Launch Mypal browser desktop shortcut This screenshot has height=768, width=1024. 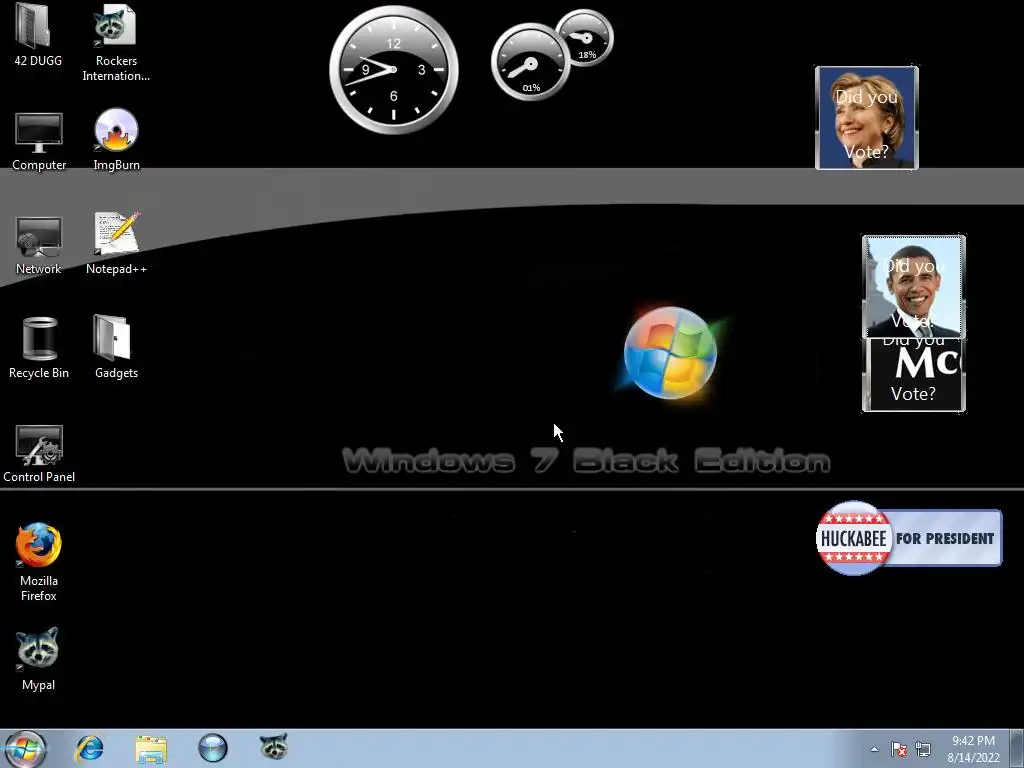[38, 658]
